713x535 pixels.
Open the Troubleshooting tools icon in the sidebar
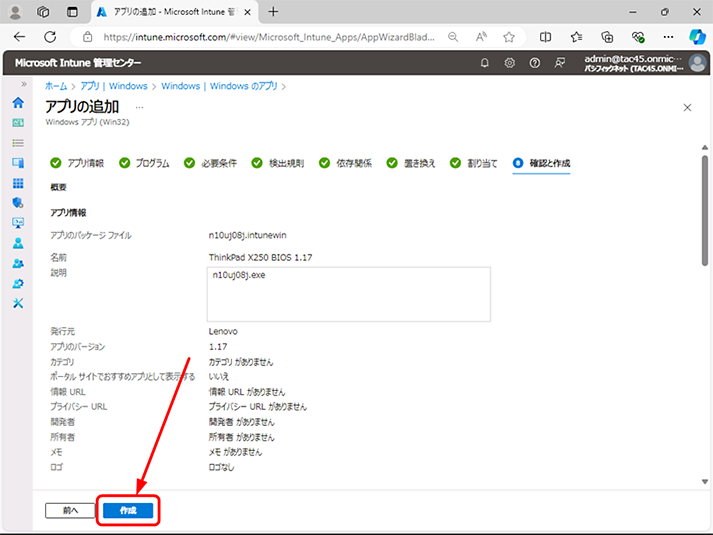coord(18,303)
